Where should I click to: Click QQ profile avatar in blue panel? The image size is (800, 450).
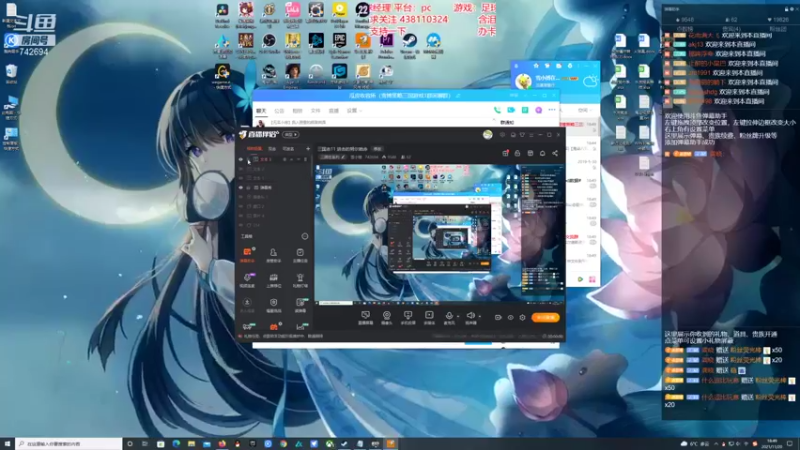pyautogui.click(x=523, y=81)
